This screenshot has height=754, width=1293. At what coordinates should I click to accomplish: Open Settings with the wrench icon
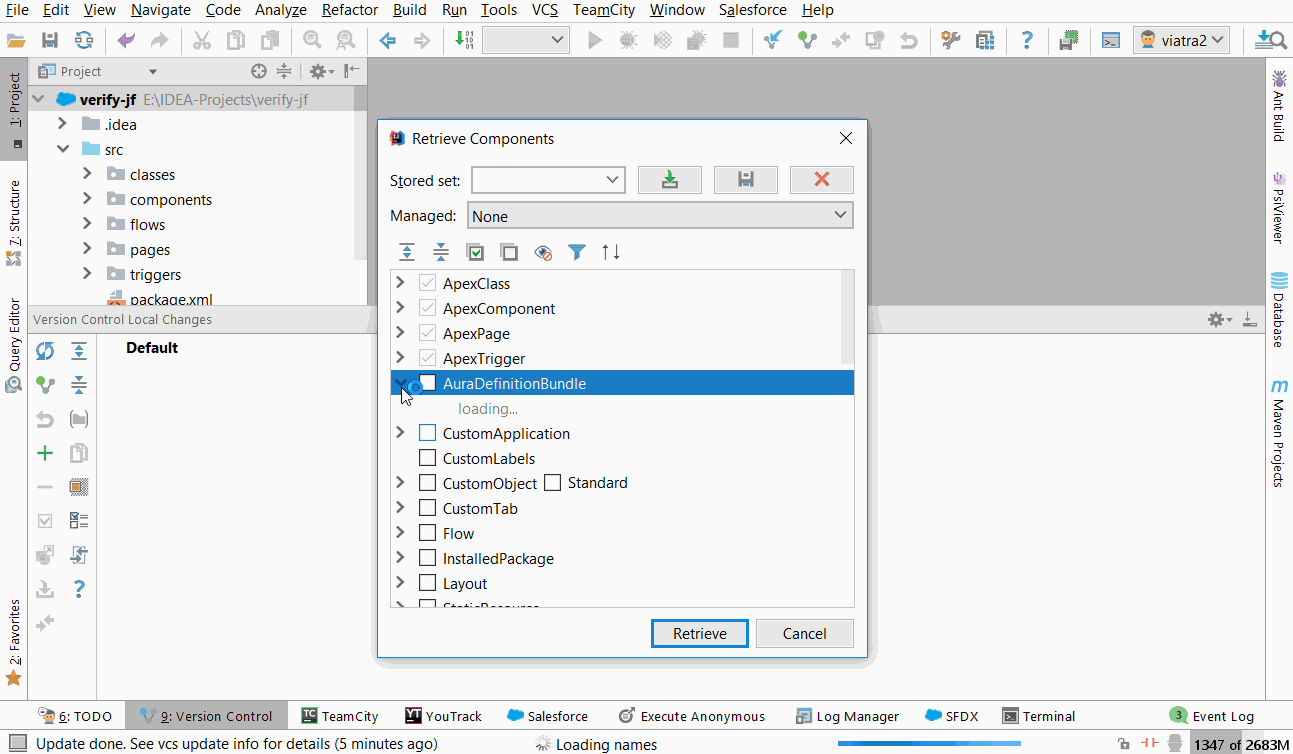pos(951,40)
